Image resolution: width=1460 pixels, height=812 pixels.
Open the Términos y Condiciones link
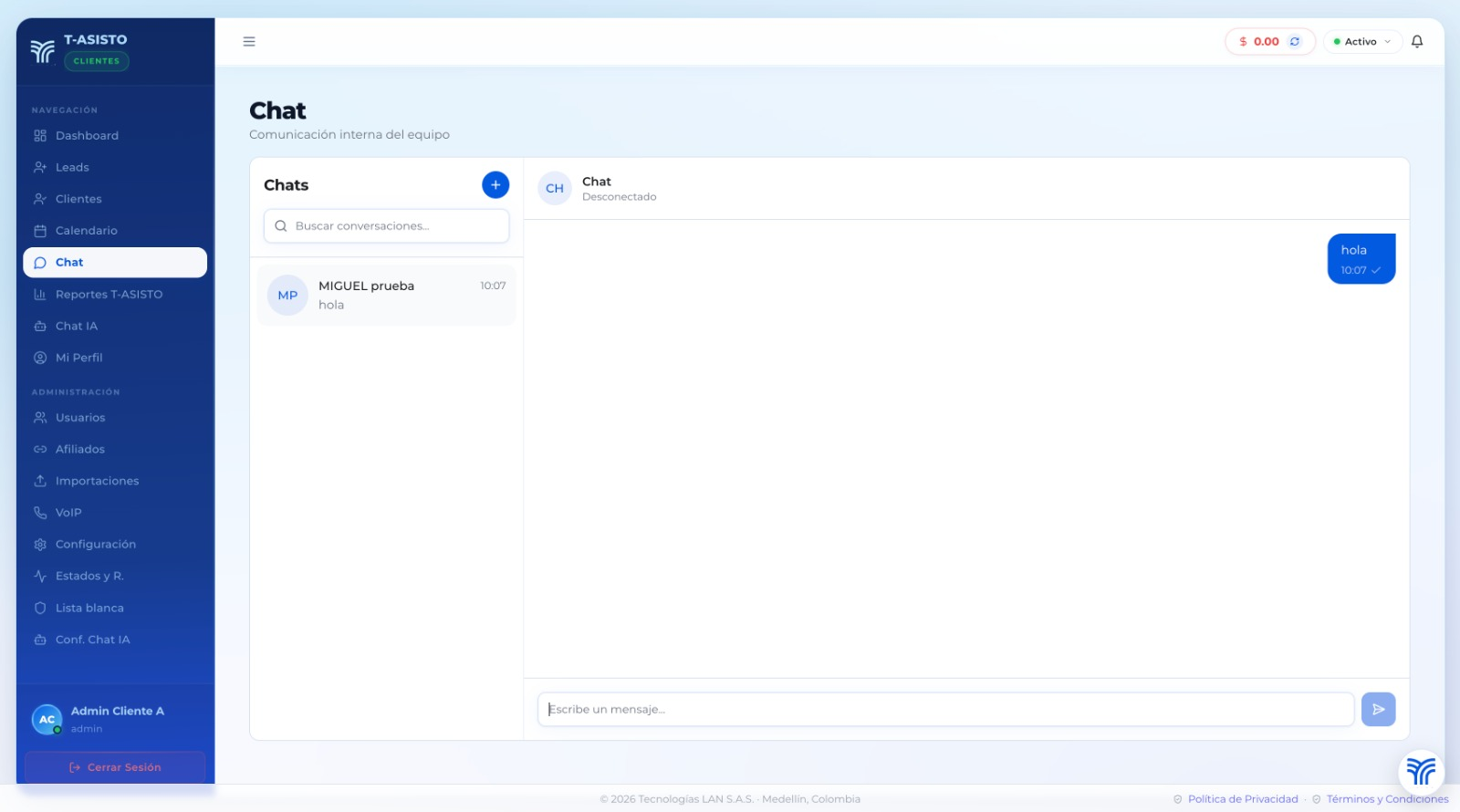pyautogui.click(x=1386, y=799)
